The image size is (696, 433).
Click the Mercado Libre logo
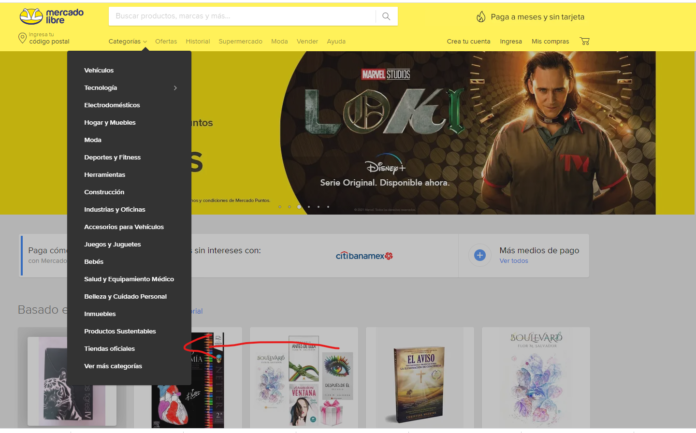click(51, 16)
